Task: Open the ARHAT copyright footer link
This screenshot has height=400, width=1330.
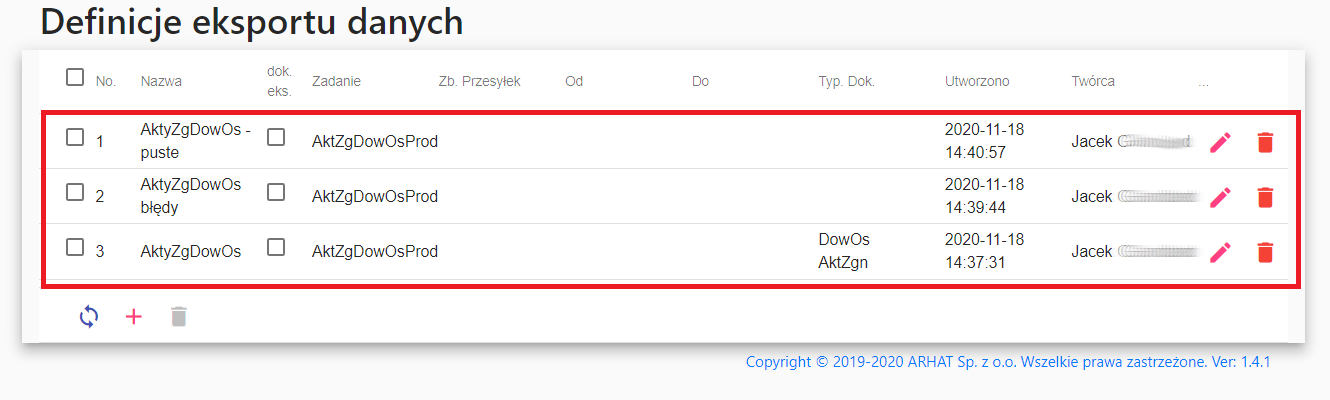Action: tap(1007, 362)
